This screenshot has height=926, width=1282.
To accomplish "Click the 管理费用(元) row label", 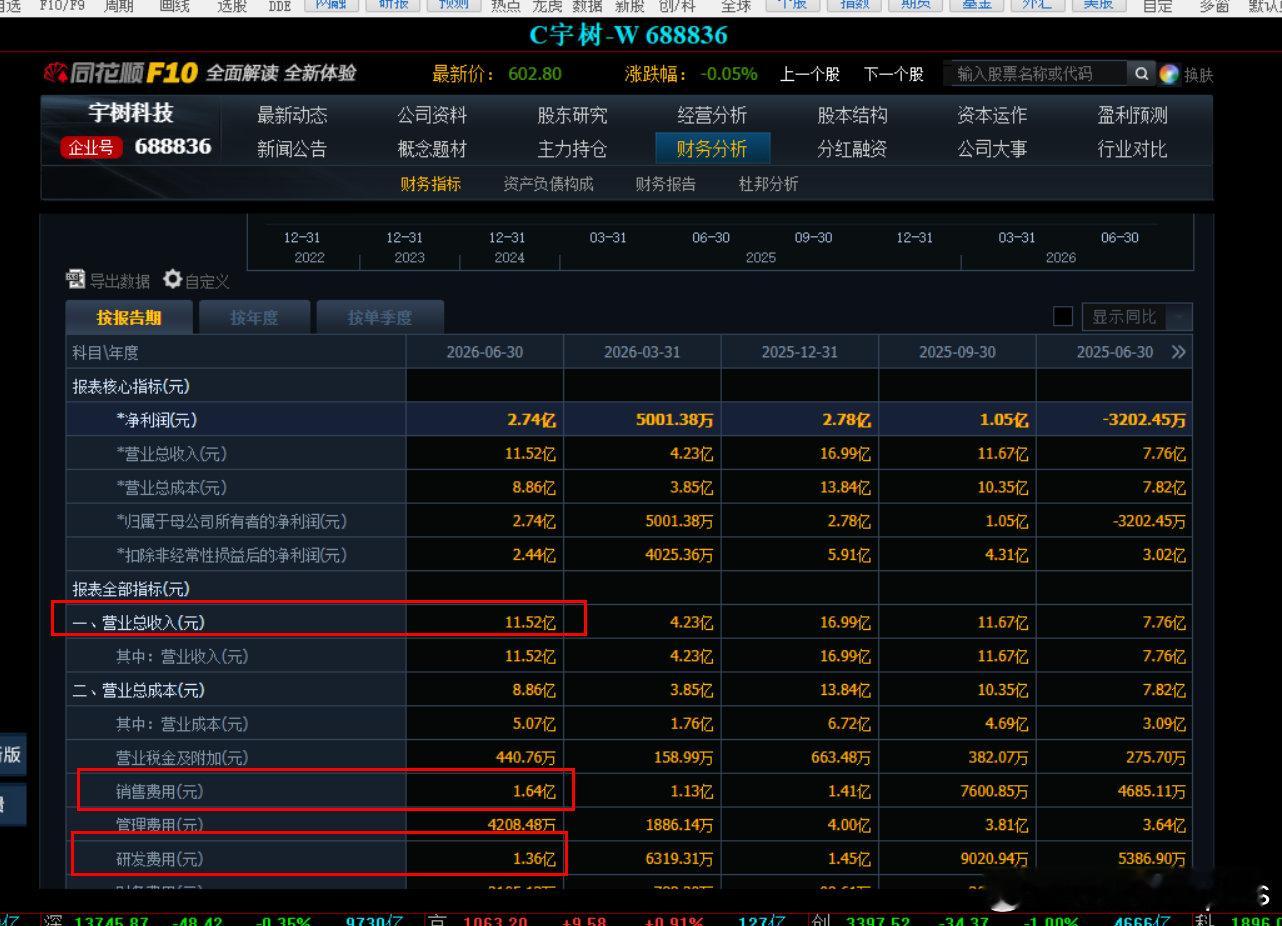I will 159,825.
